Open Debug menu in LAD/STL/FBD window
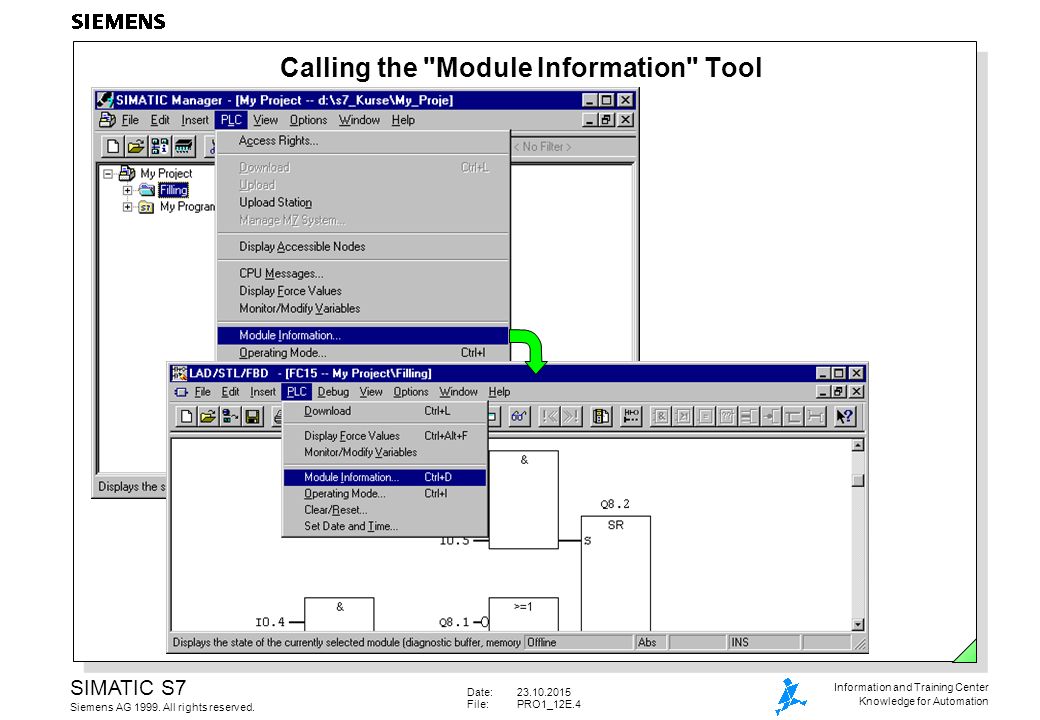Screen dimensions: 1040x720 333,392
